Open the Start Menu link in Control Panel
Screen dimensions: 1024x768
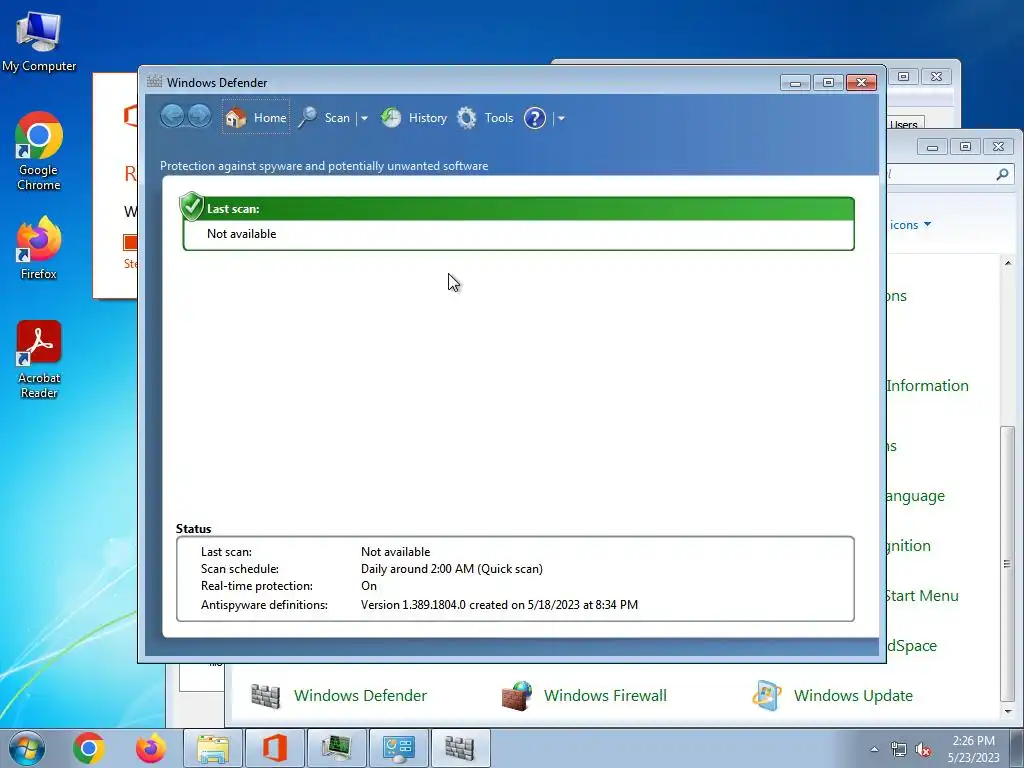coord(921,596)
